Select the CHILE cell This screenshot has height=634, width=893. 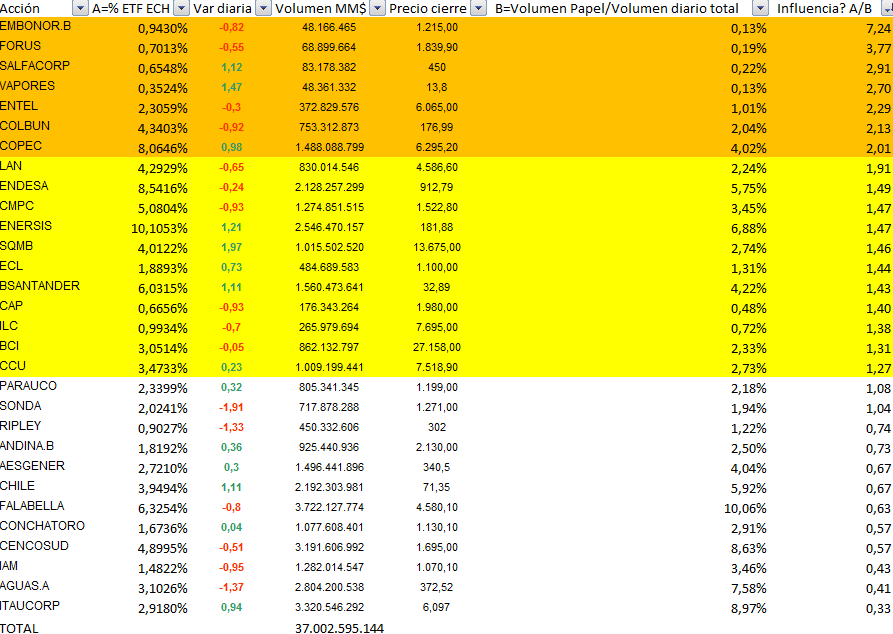coord(18,485)
